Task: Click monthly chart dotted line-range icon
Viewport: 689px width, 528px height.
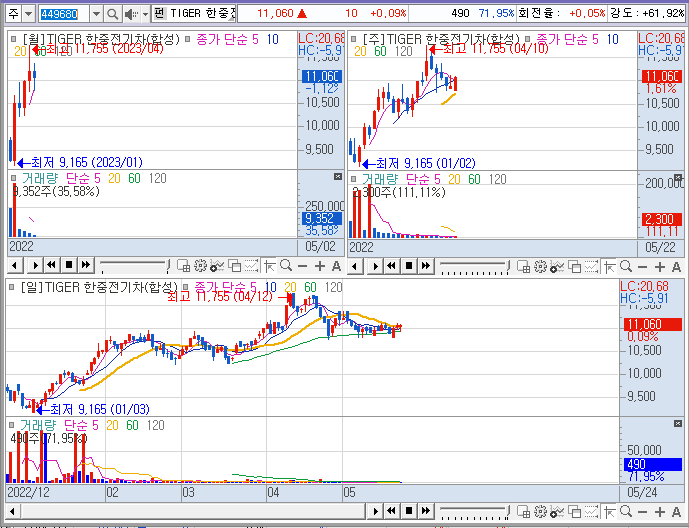Action: pos(251,265)
